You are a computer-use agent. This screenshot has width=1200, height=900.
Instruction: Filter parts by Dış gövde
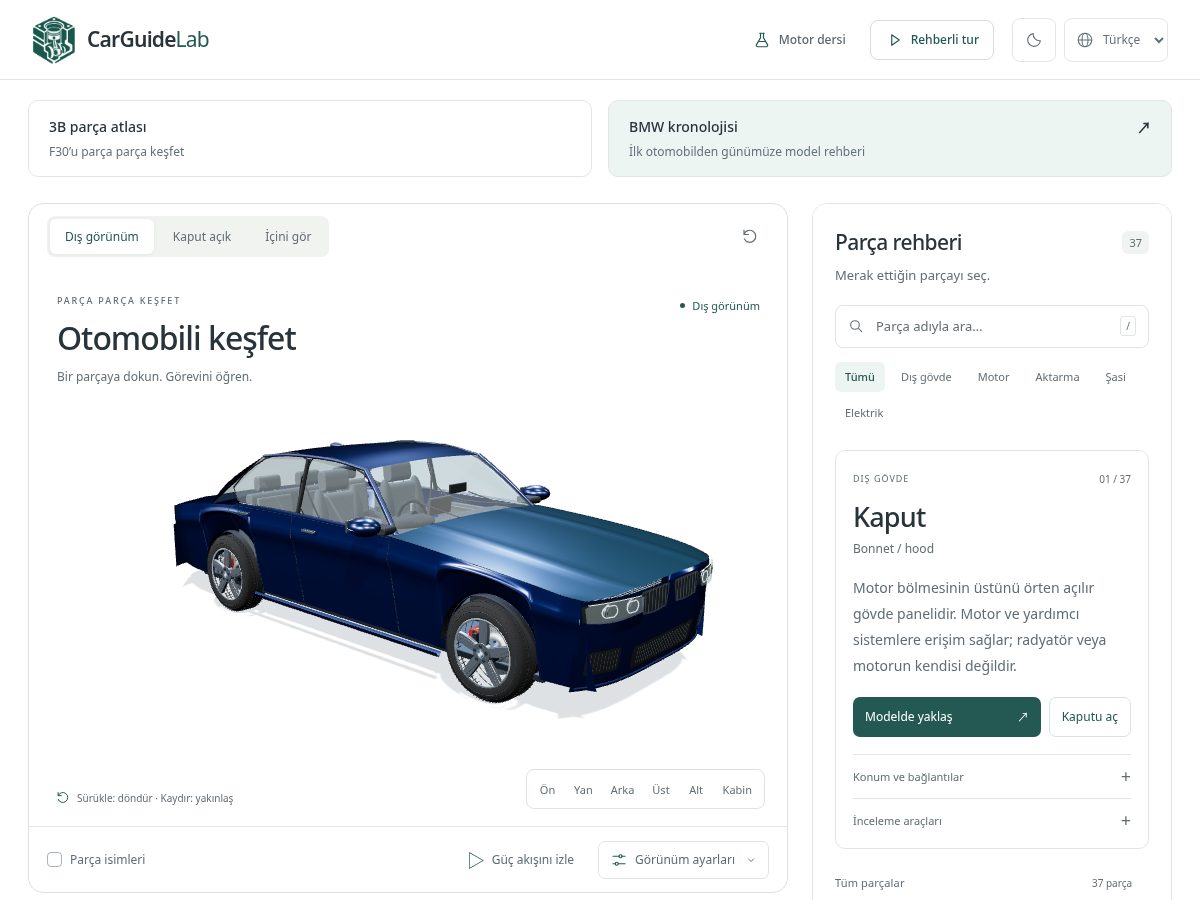click(x=926, y=377)
